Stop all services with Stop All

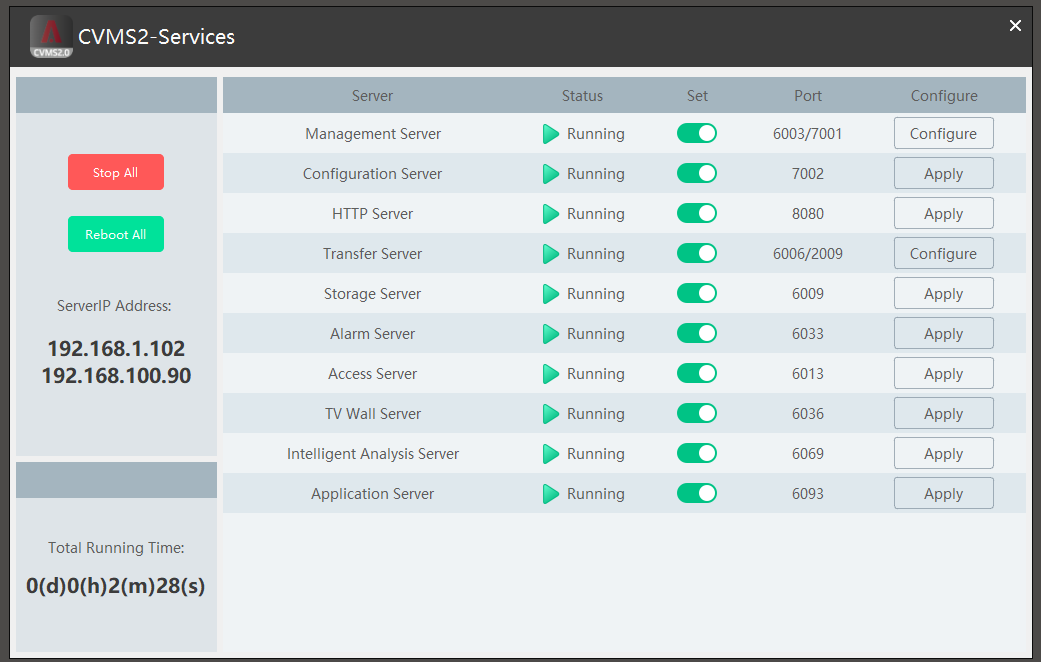pos(116,172)
